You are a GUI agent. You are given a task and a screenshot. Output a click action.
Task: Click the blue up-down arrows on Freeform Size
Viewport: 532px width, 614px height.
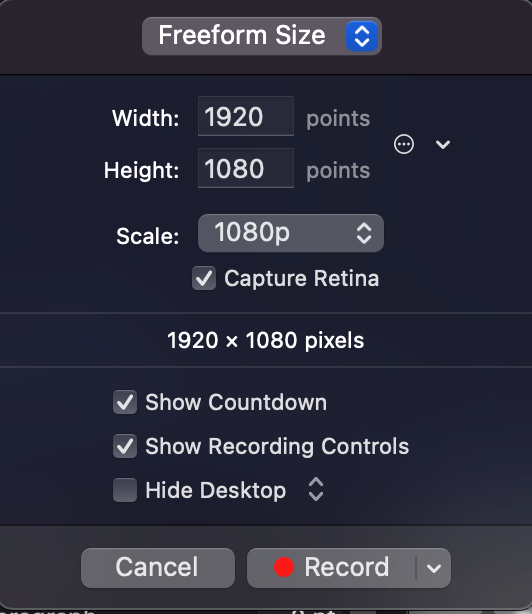(362, 36)
